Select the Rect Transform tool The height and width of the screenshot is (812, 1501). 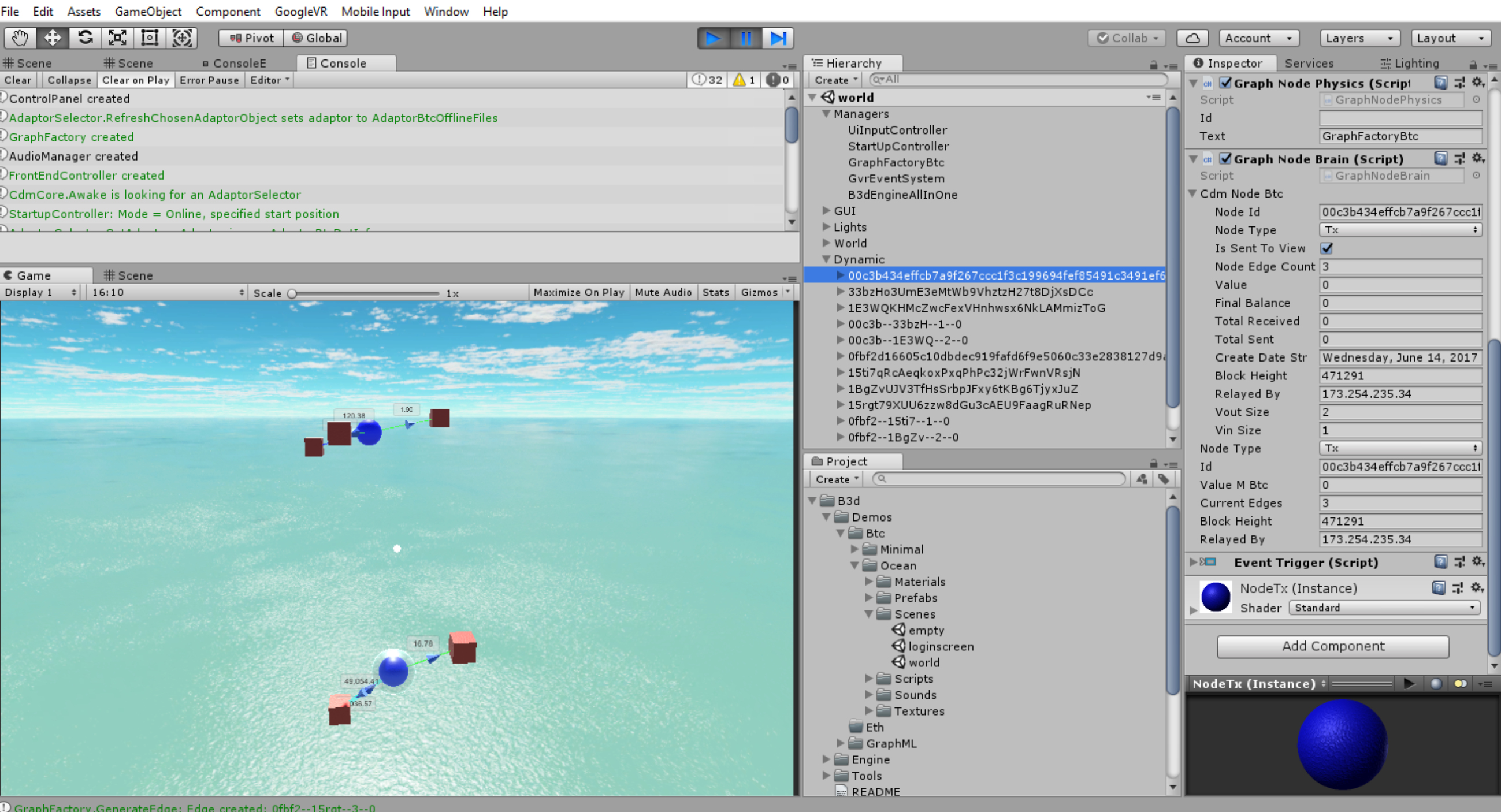pyautogui.click(x=150, y=38)
